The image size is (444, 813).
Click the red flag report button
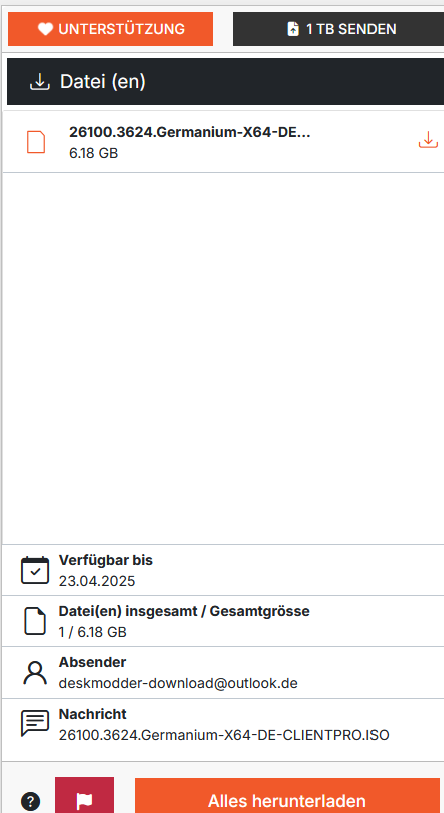click(84, 795)
